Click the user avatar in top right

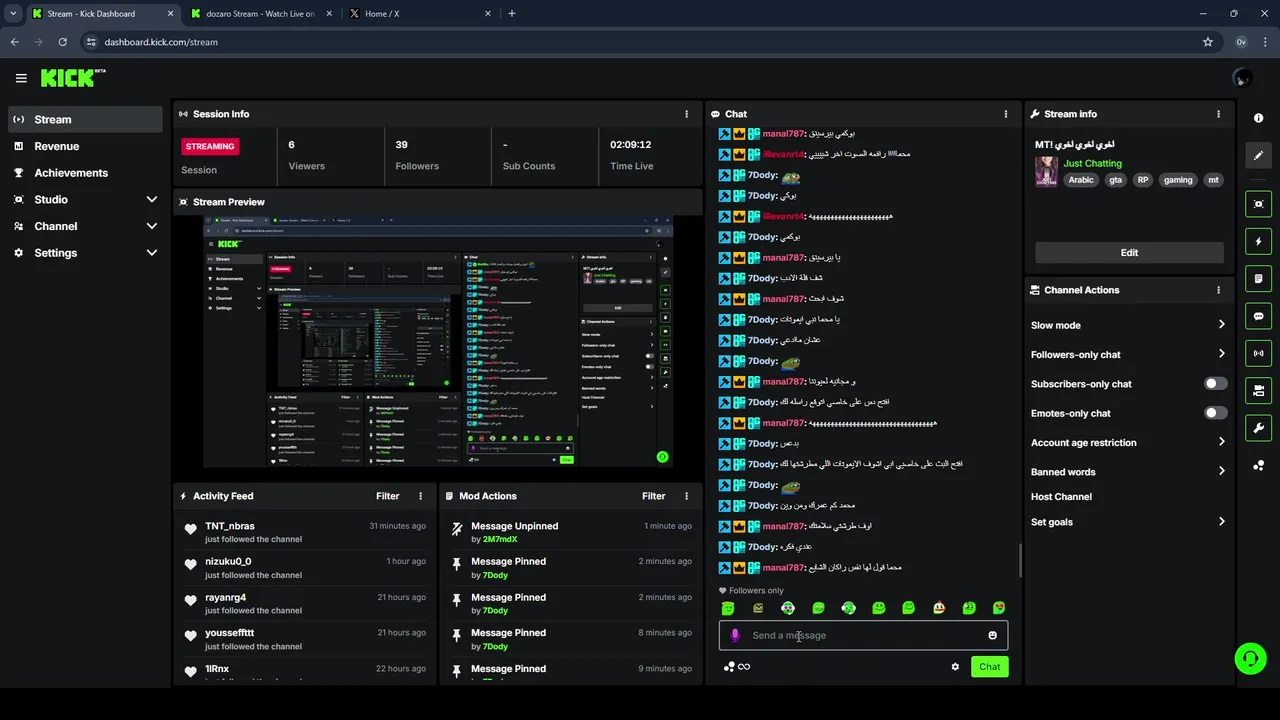click(x=1243, y=78)
